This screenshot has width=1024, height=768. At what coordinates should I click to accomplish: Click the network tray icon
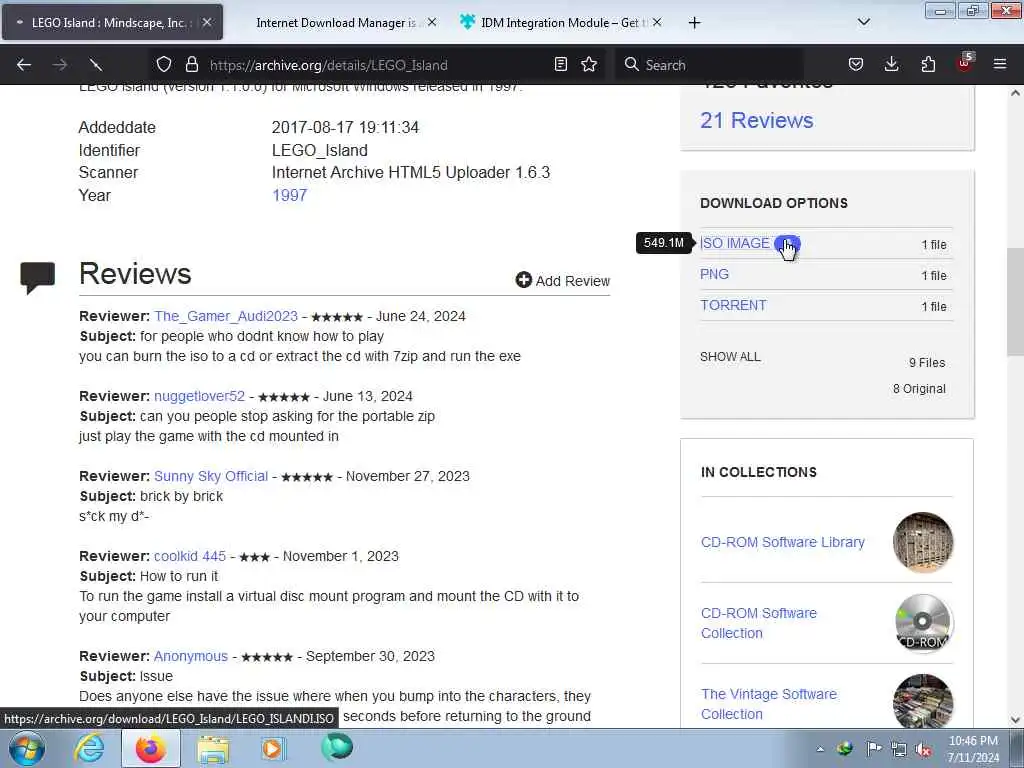click(899, 749)
